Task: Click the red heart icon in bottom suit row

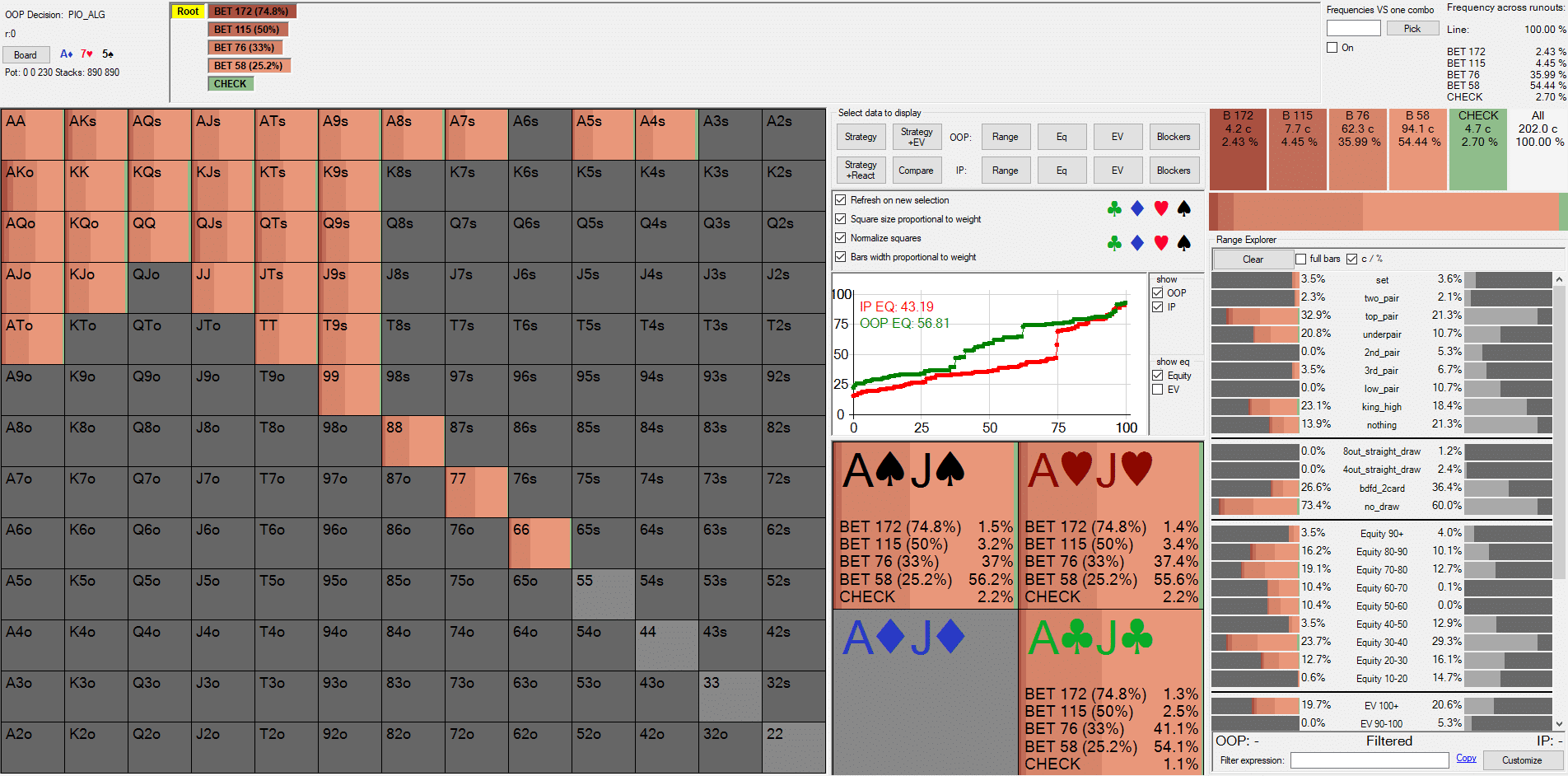Action: pos(1161,243)
